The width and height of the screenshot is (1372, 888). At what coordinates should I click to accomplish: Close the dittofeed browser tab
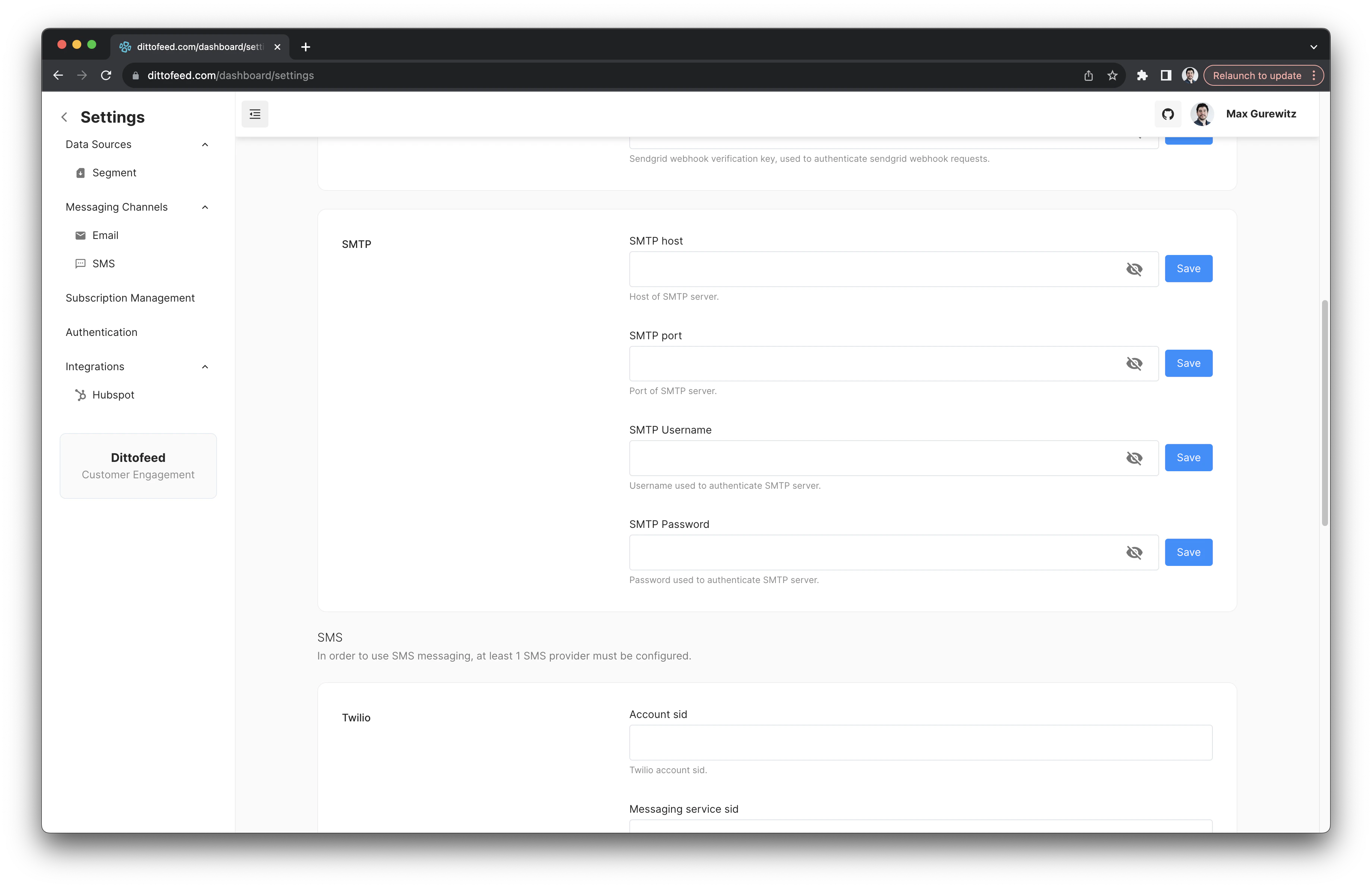(277, 47)
